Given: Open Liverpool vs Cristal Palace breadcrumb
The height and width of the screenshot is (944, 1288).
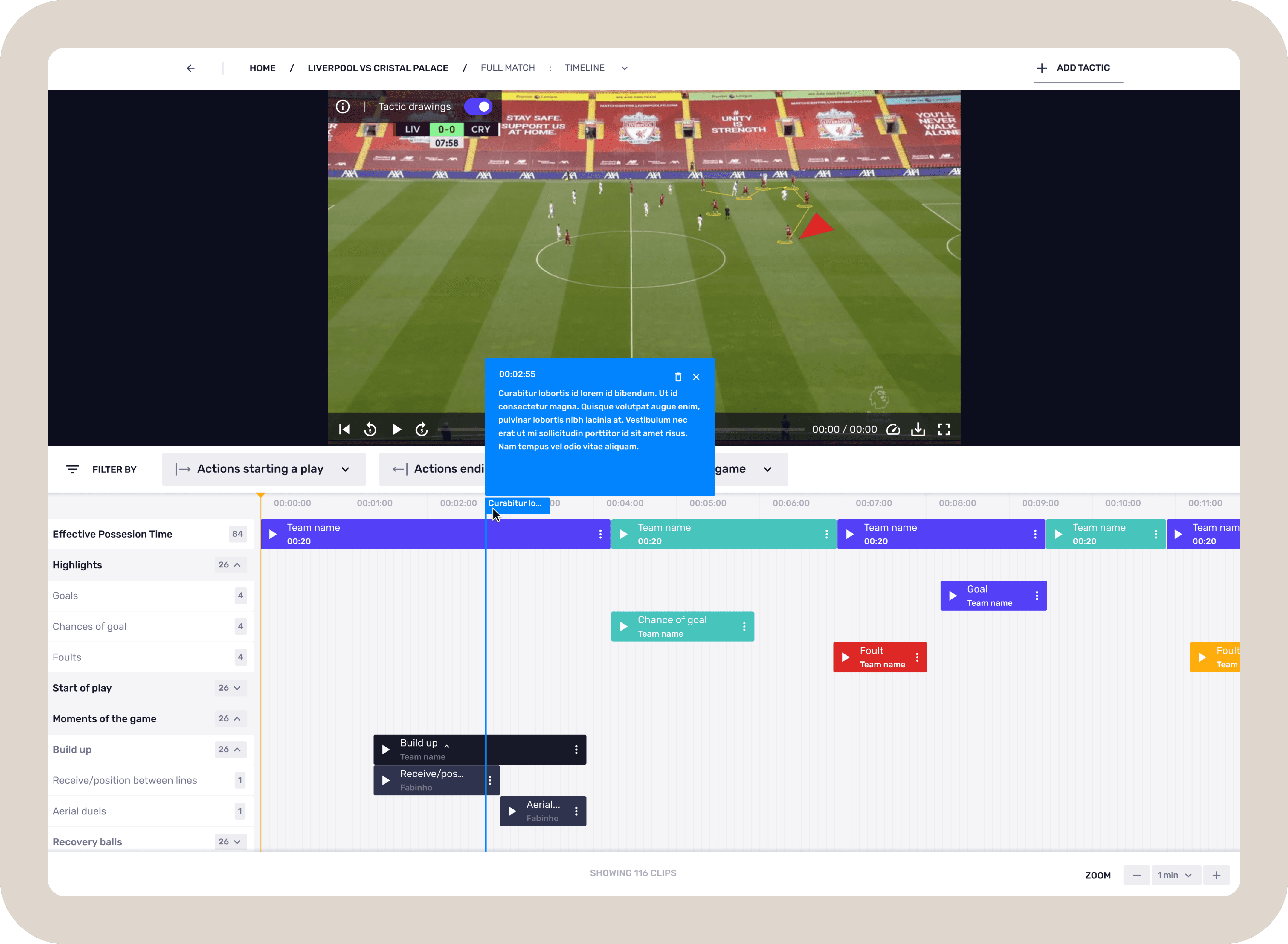Looking at the screenshot, I should pyautogui.click(x=378, y=68).
